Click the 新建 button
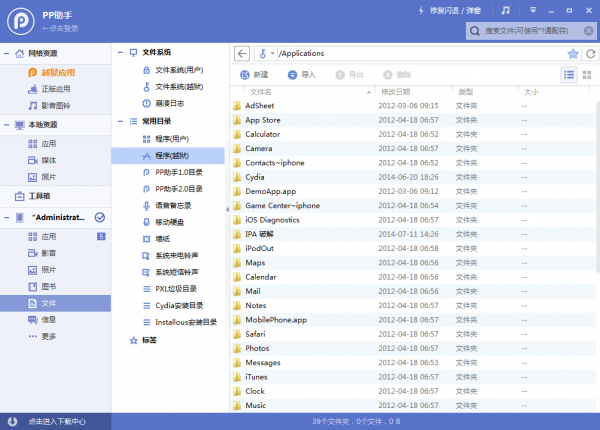The image size is (600, 430). tap(254, 75)
